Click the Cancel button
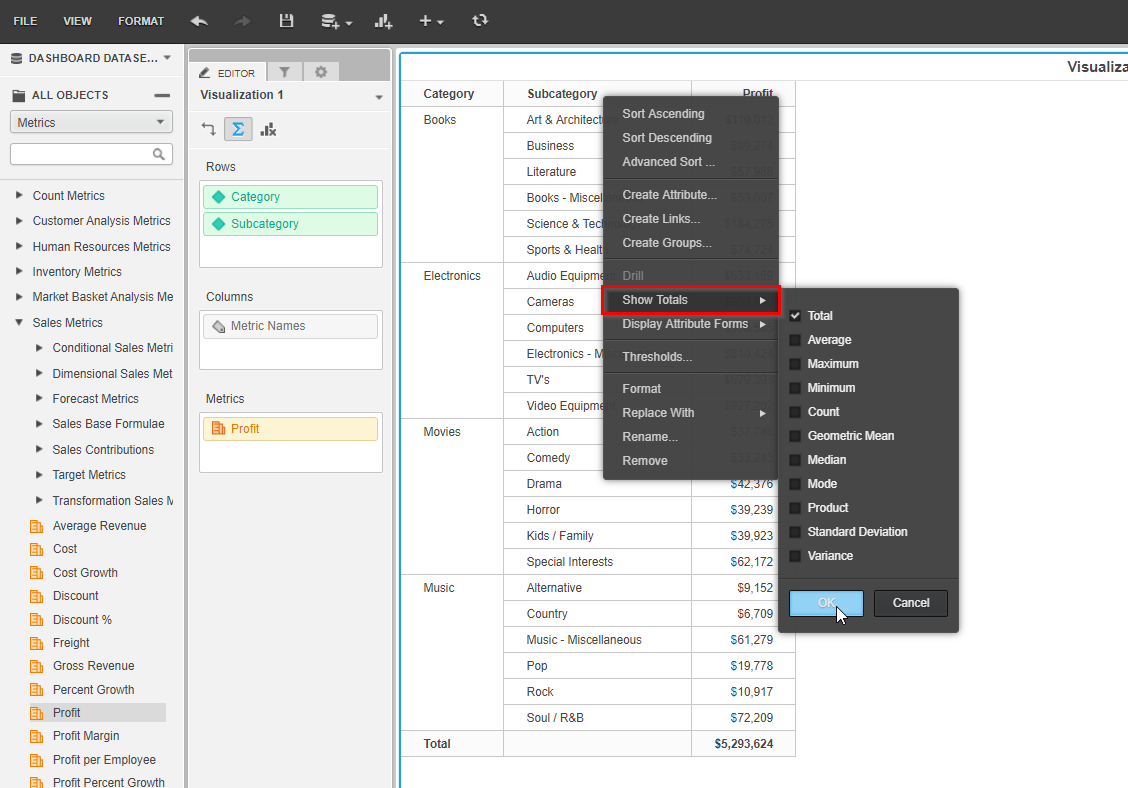 [x=910, y=603]
